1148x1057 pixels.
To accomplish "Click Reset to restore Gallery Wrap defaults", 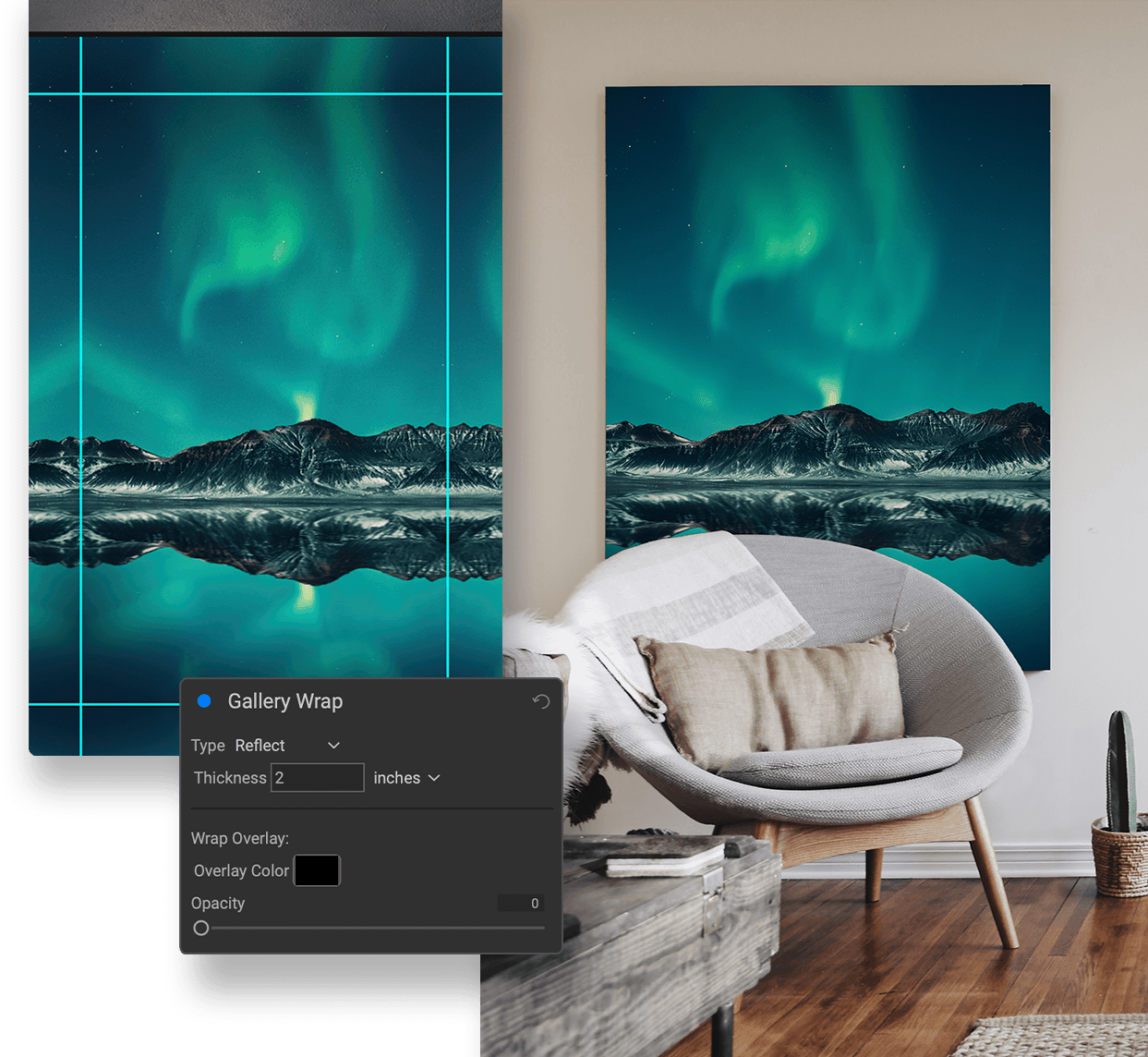I will (x=541, y=702).
